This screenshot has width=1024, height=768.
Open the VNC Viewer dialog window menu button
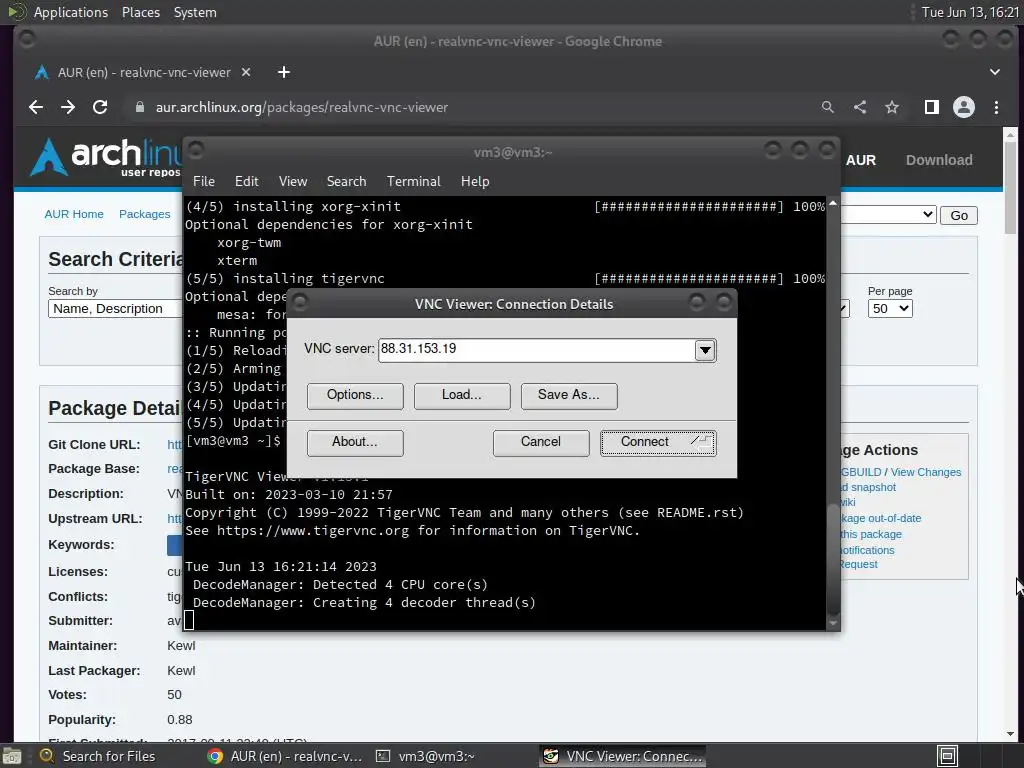pyautogui.click(x=300, y=302)
